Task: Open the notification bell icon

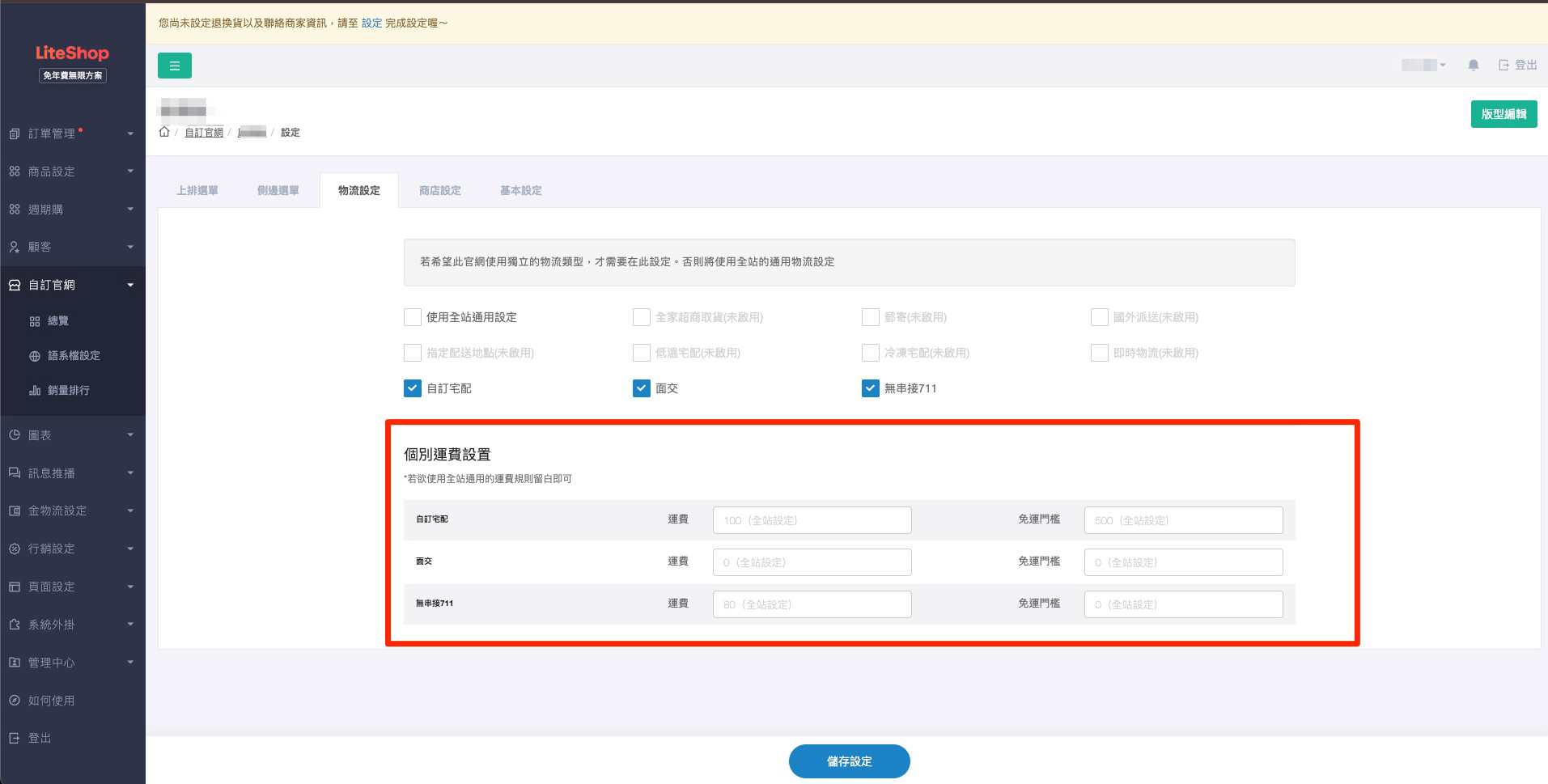Action: [x=1473, y=65]
